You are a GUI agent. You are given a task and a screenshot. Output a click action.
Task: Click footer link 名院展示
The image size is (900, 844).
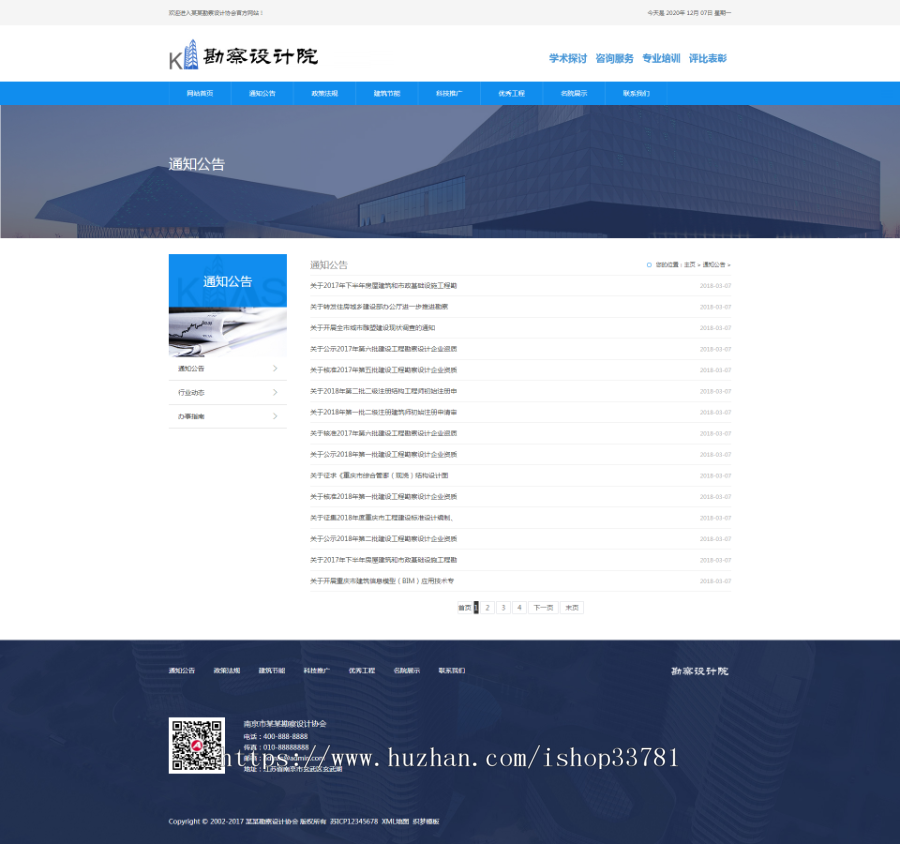pyautogui.click(x=406, y=671)
